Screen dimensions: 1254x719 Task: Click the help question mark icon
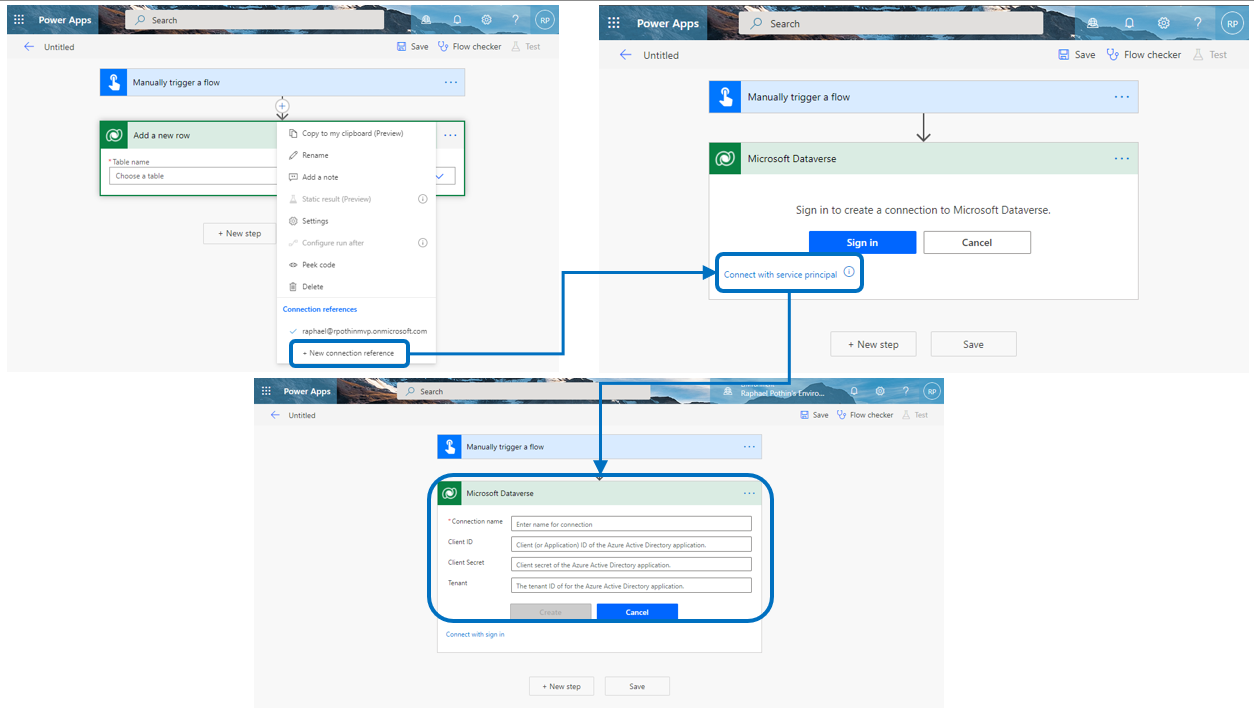pyautogui.click(x=516, y=20)
